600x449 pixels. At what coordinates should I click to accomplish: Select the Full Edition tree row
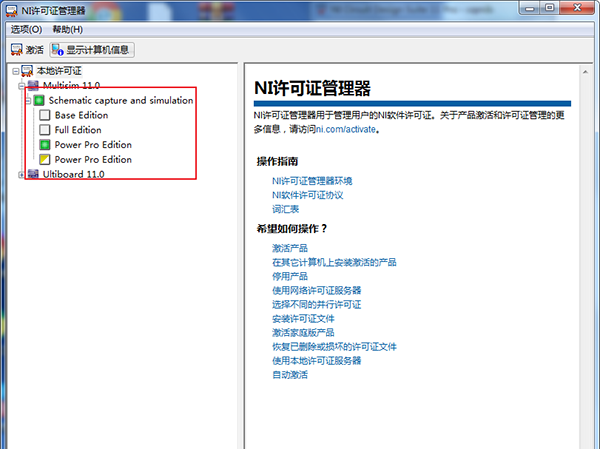click(x=78, y=130)
